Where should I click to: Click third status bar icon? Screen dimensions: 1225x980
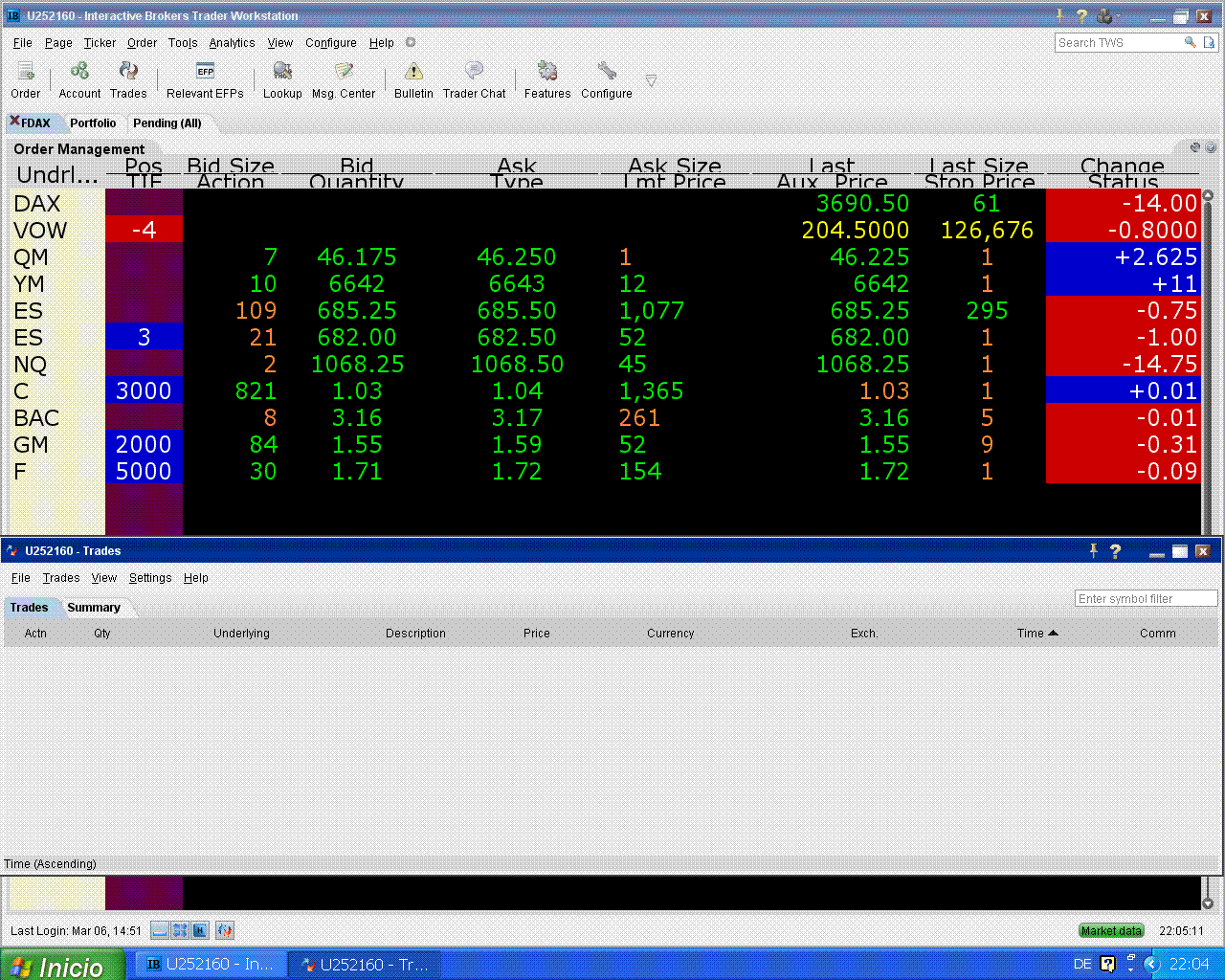pos(200,930)
